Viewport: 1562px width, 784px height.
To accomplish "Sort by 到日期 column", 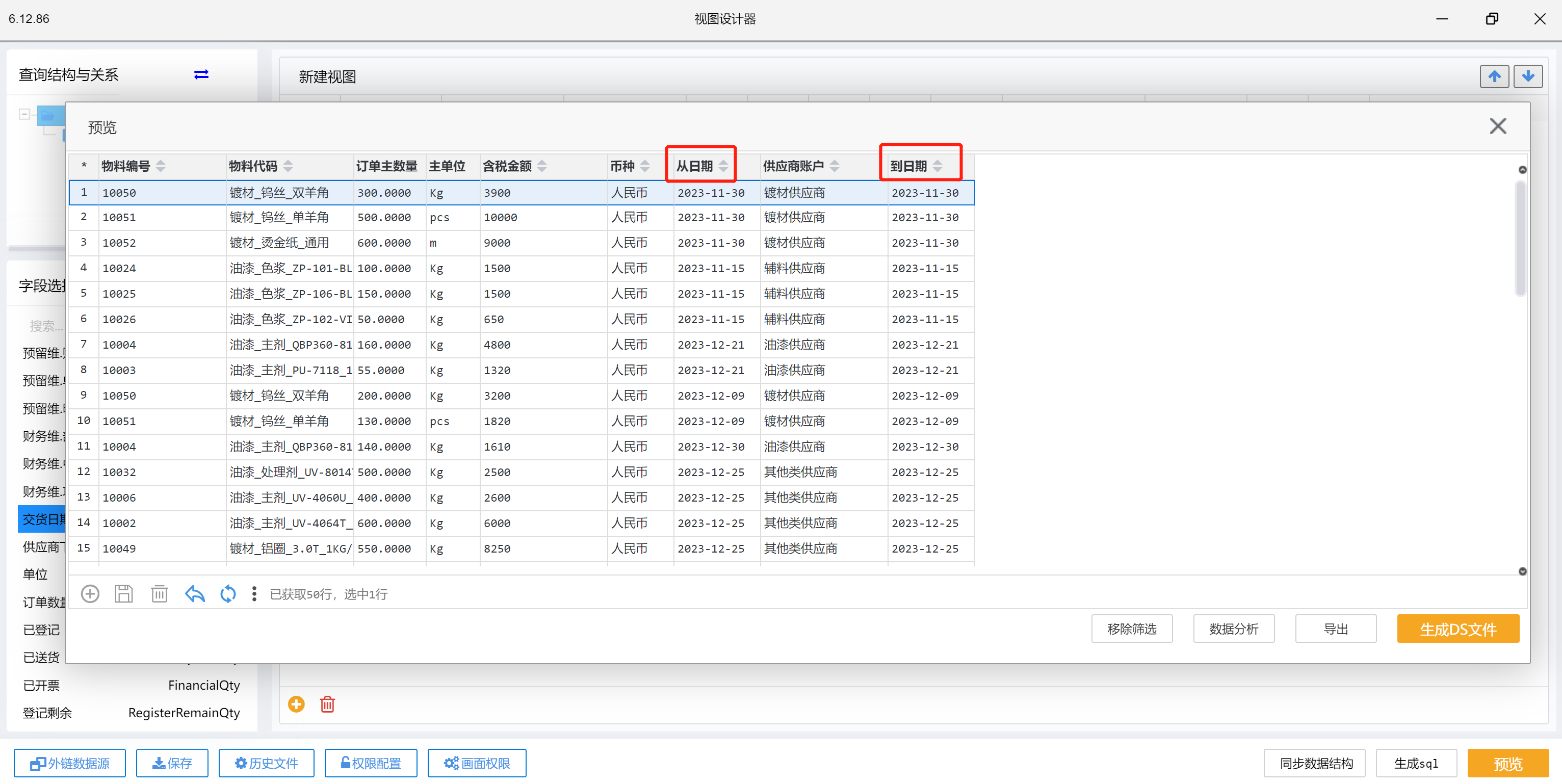I will coord(938,166).
